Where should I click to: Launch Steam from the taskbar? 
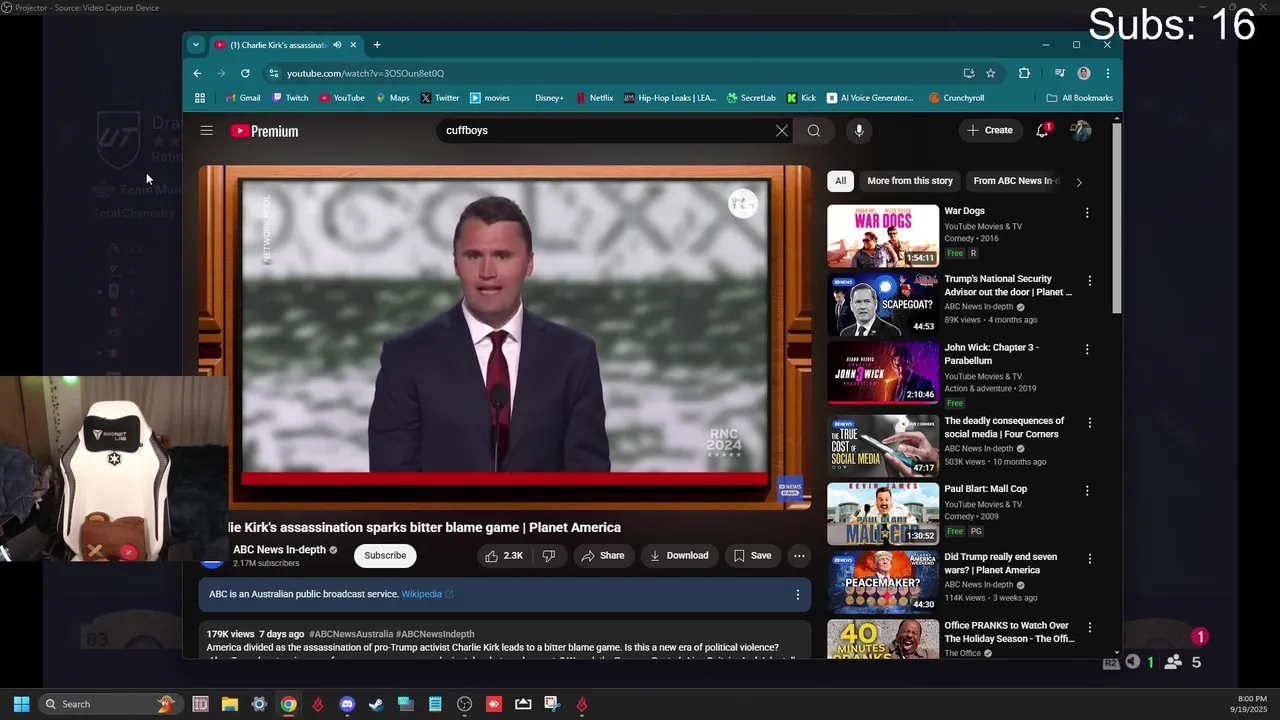coord(376,704)
